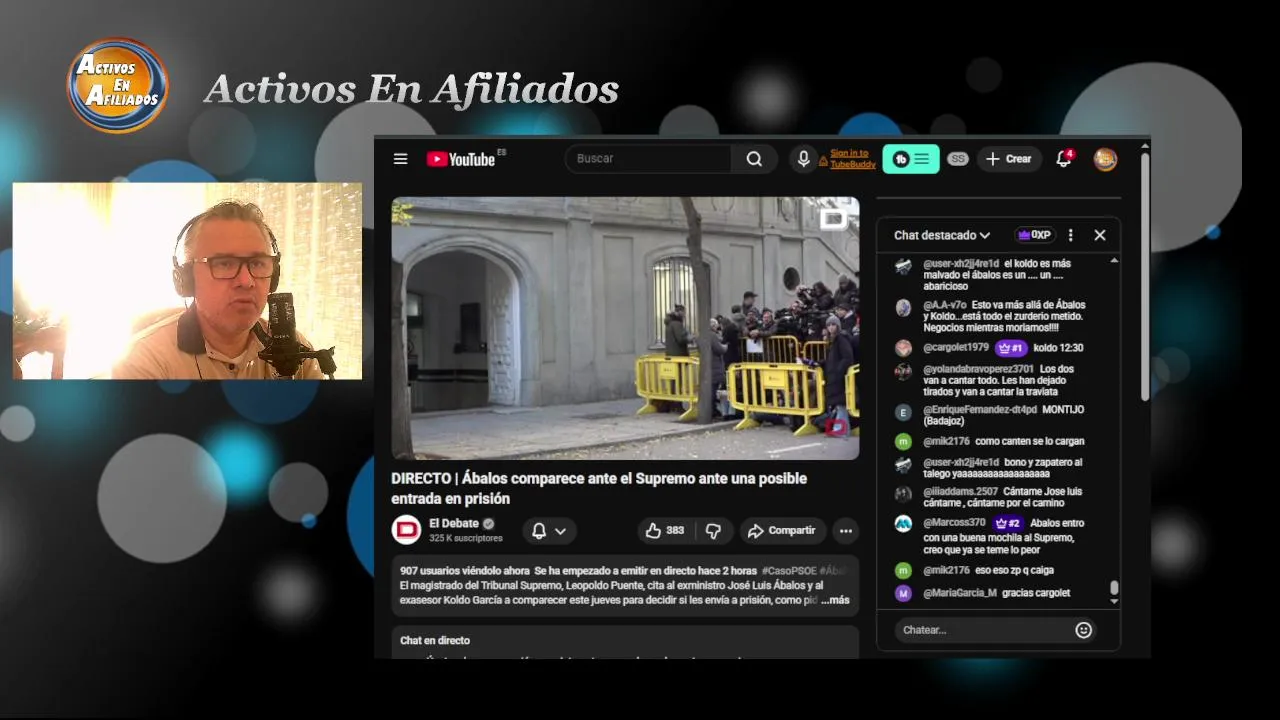
Task: Activate voice search microphone
Action: pyautogui.click(x=802, y=159)
